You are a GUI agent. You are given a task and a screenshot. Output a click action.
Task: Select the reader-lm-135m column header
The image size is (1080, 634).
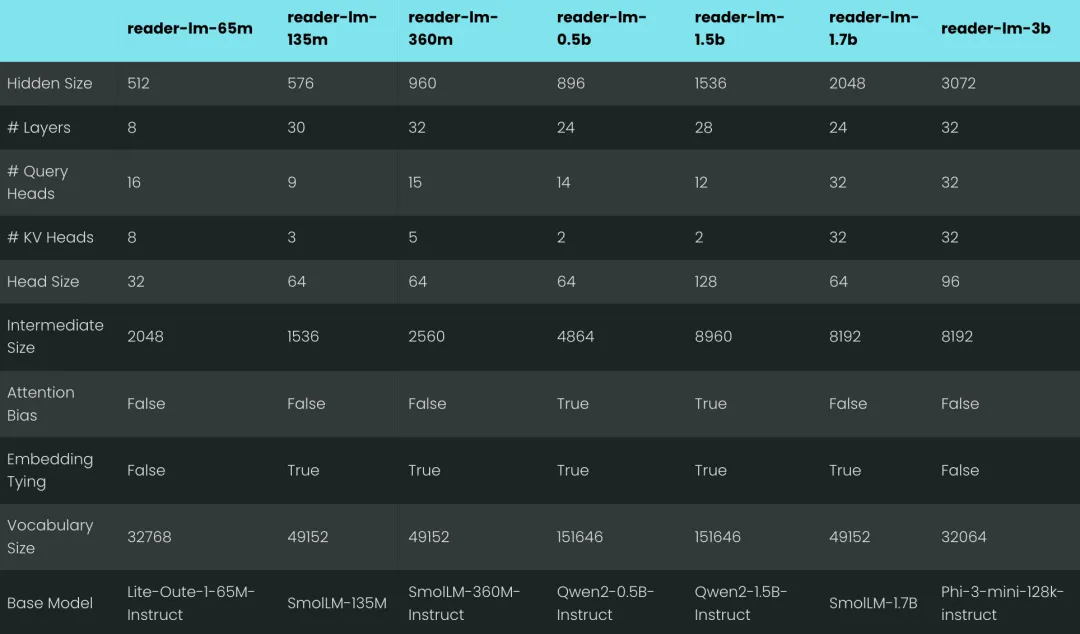click(331, 28)
